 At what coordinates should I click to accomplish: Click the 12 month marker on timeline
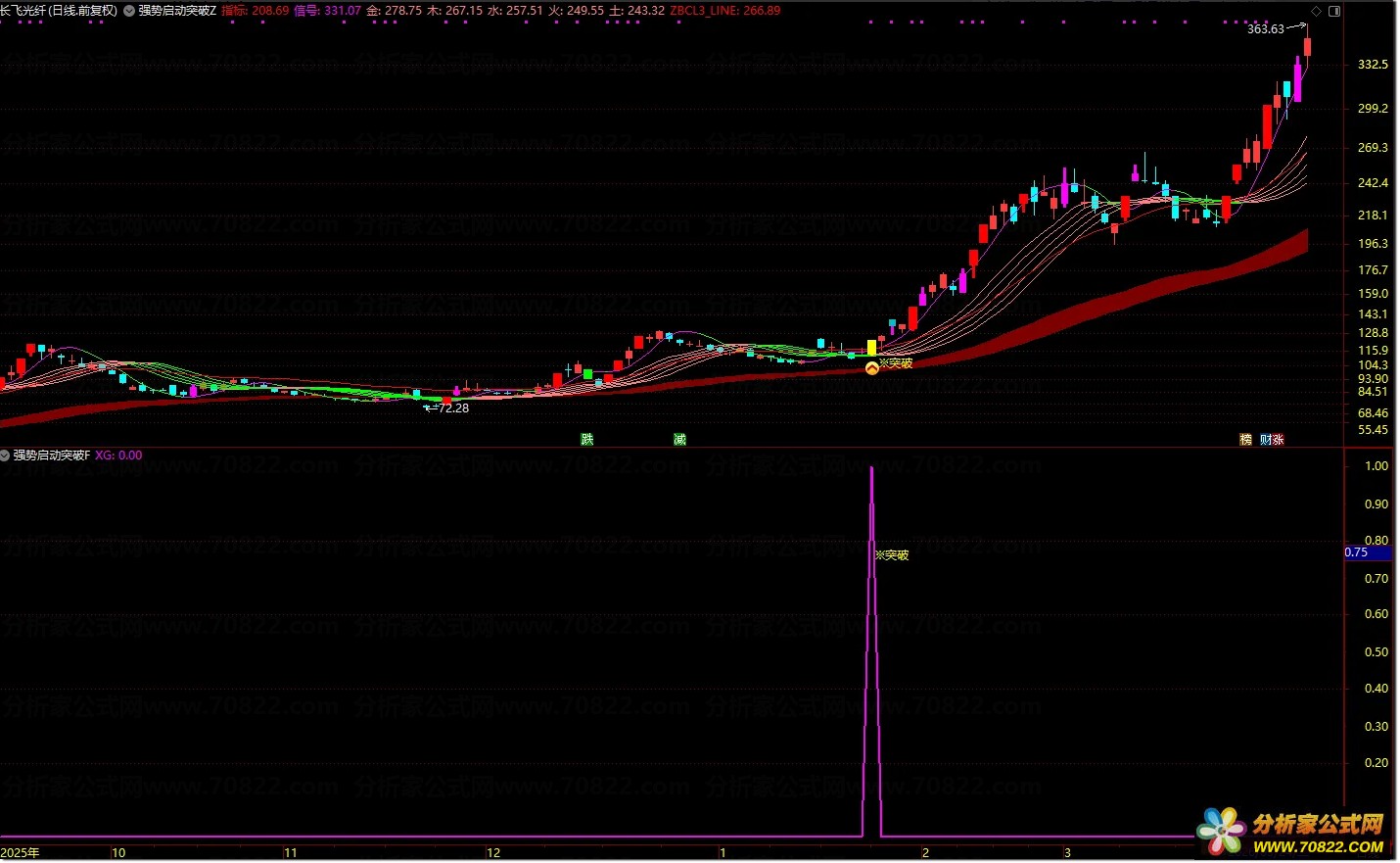coord(493,853)
